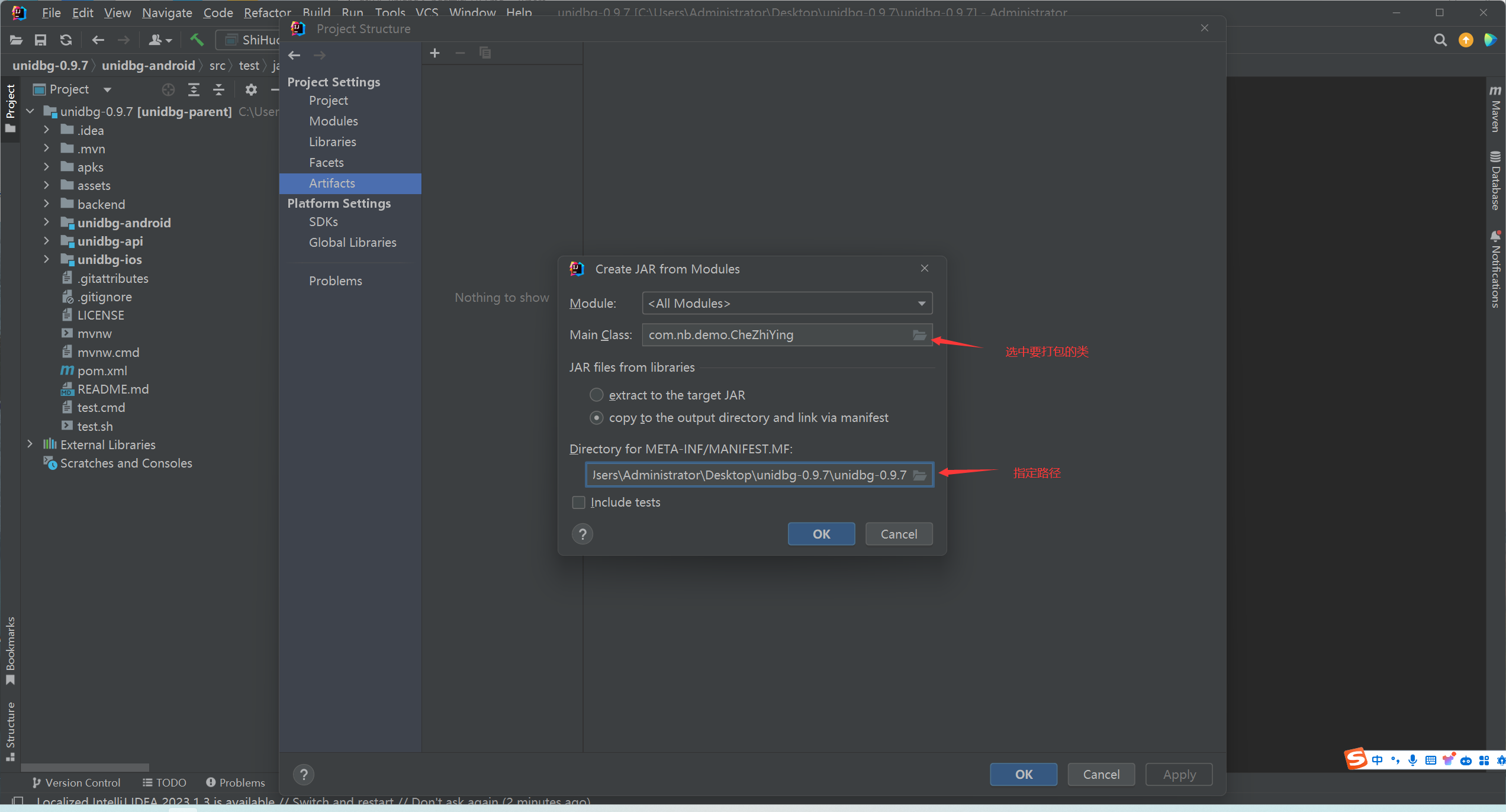Open Problems entry in Project Structure
The image size is (1506, 812).
point(336,281)
